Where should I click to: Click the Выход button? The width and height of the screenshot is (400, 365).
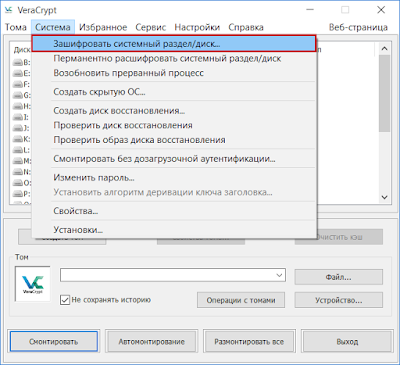tap(347, 342)
